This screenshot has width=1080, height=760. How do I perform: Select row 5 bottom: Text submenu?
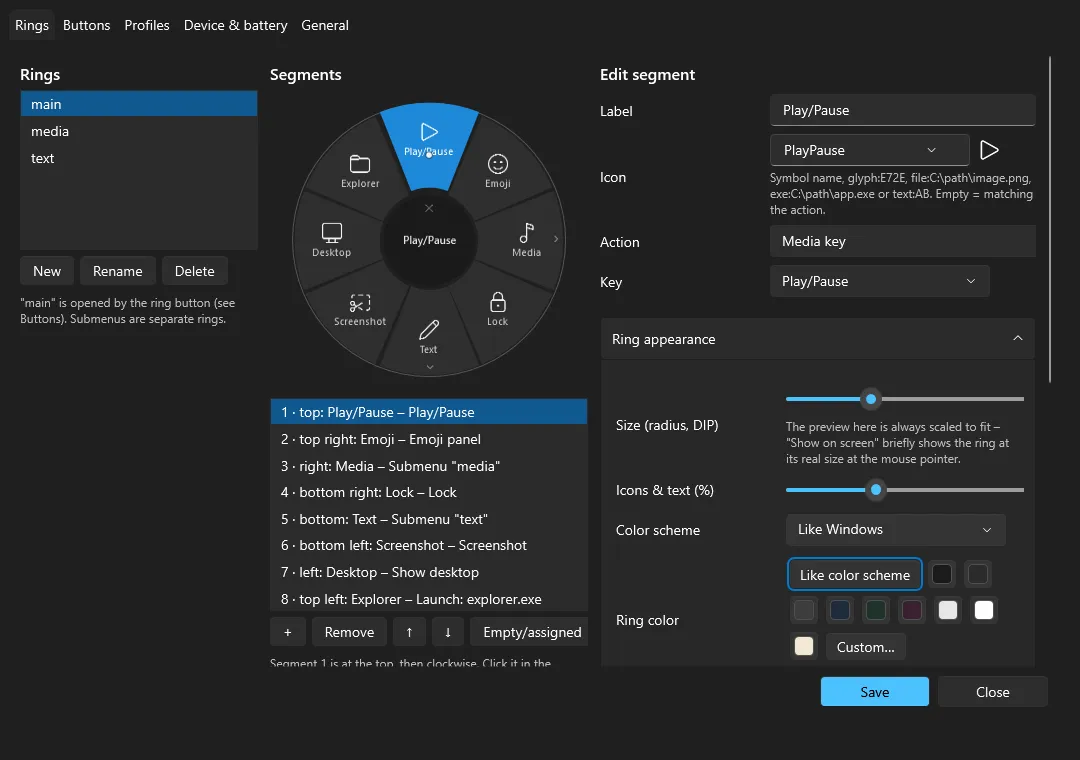(x=428, y=519)
